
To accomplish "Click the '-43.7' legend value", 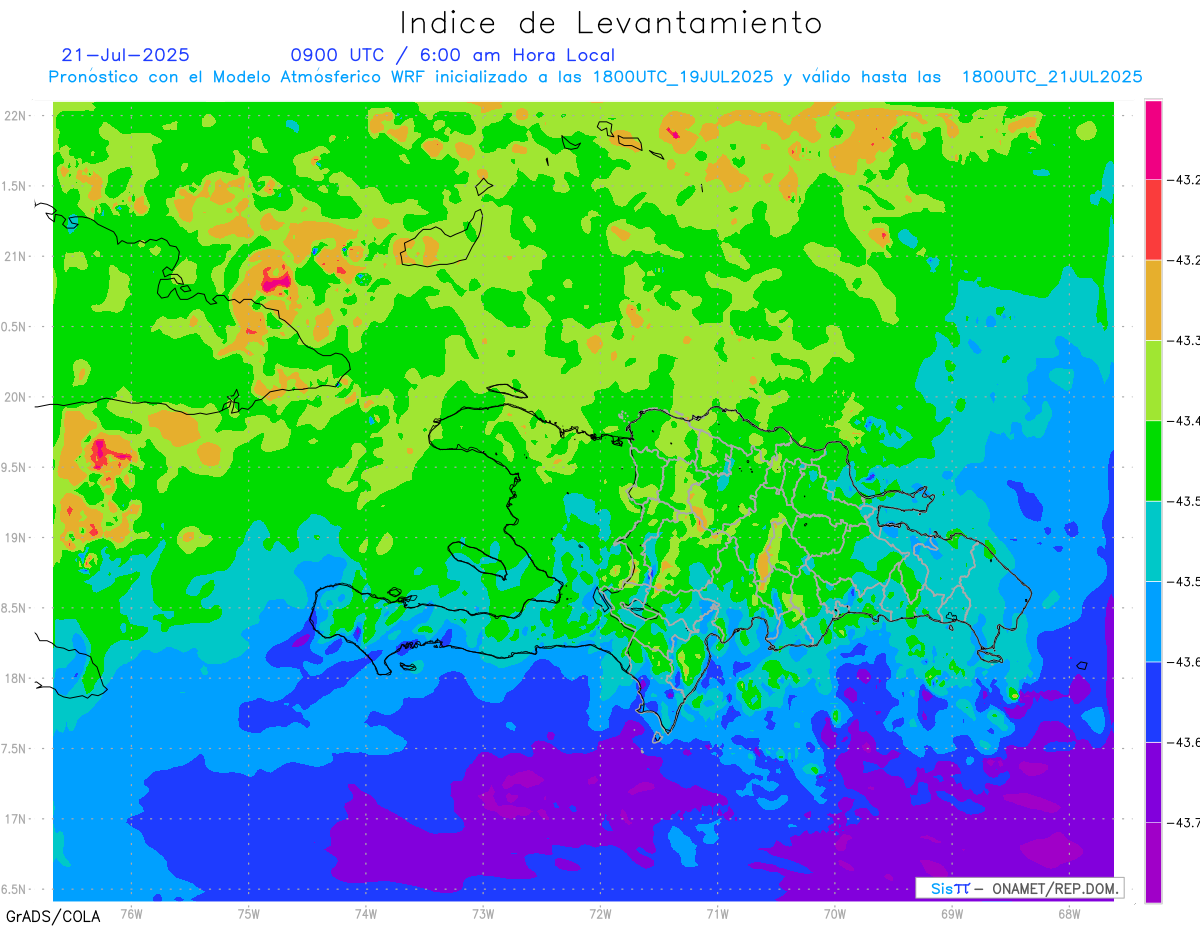I will point(1184,823).
